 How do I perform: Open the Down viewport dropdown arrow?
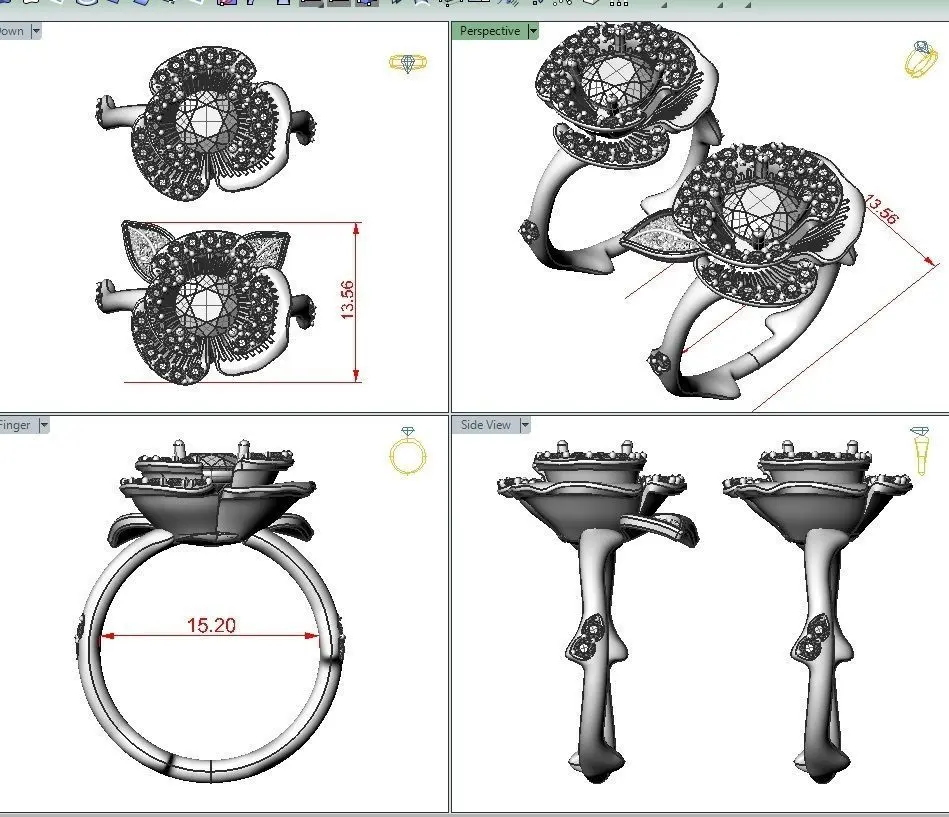(36, 31)
